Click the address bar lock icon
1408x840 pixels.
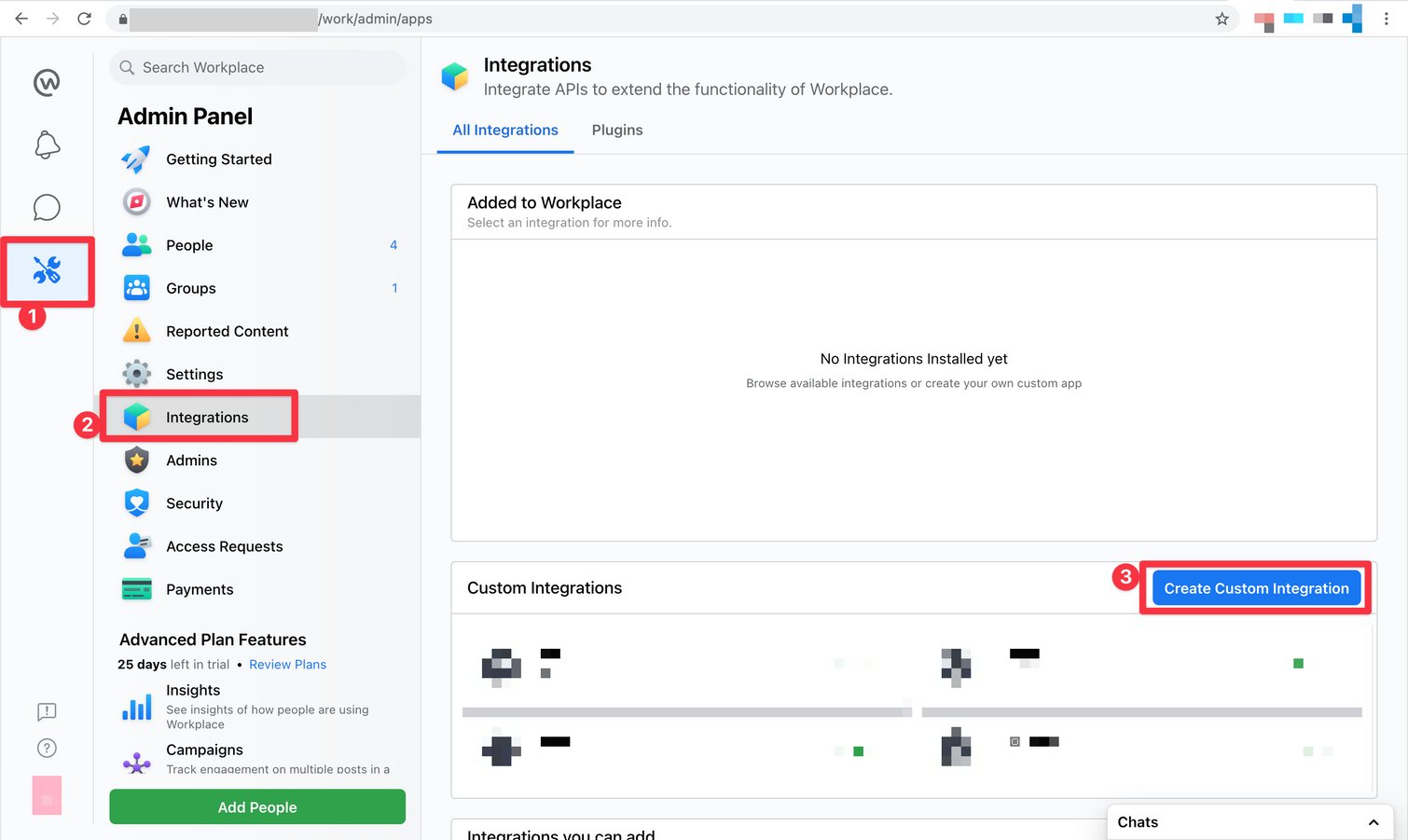pyautogui.click(x=122, y=19)
